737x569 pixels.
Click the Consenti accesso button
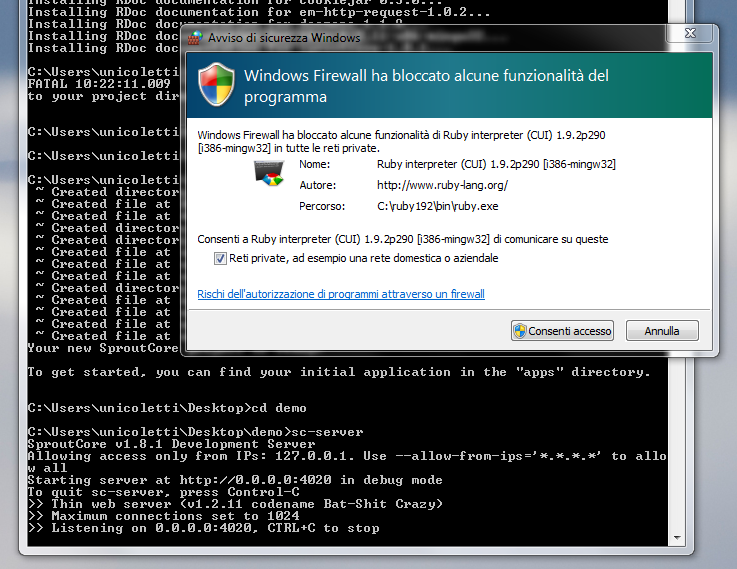562,331
